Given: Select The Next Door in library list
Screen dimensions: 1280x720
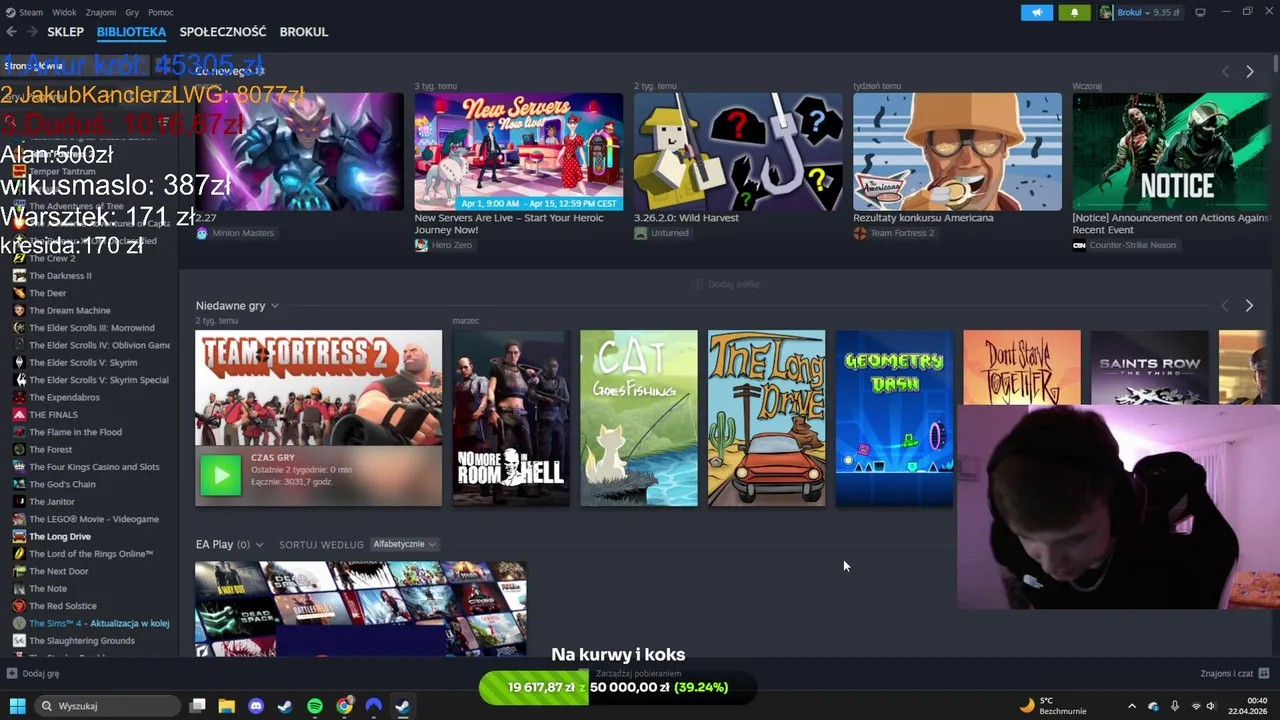Looking at the screenshot, I should pos(59,571).
